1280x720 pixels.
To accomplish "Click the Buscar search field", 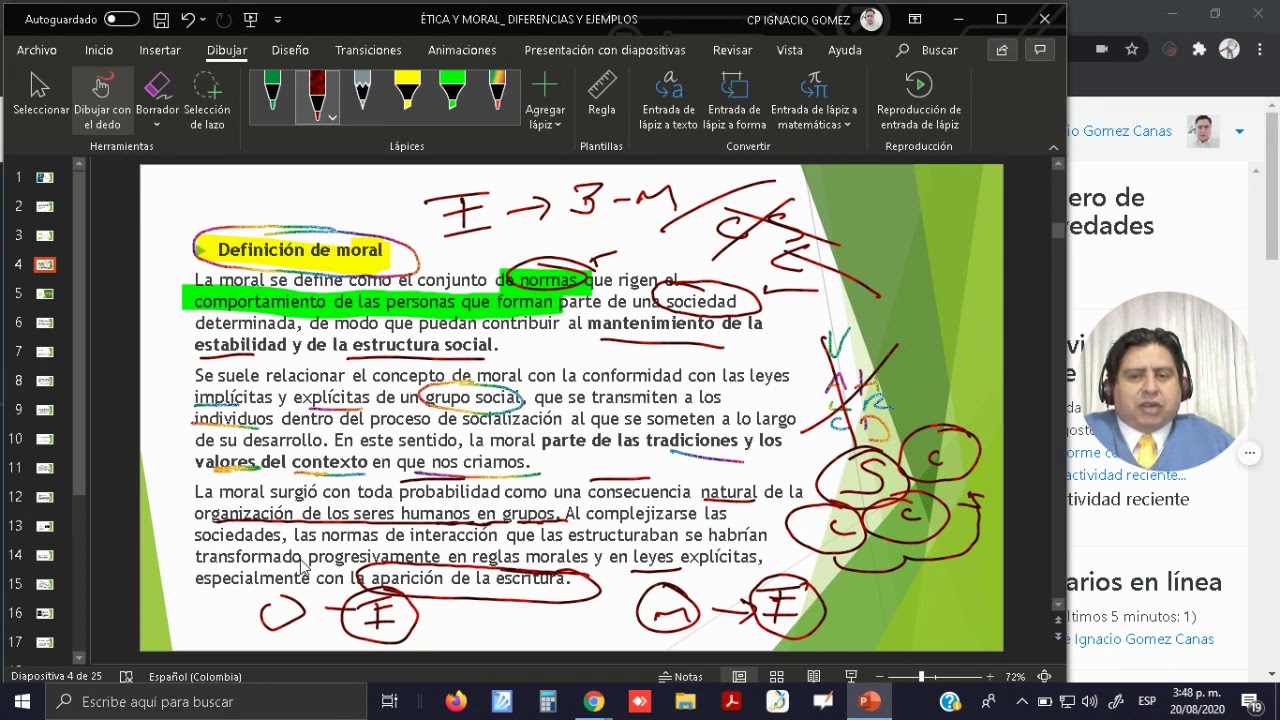I will click(928, 50).
